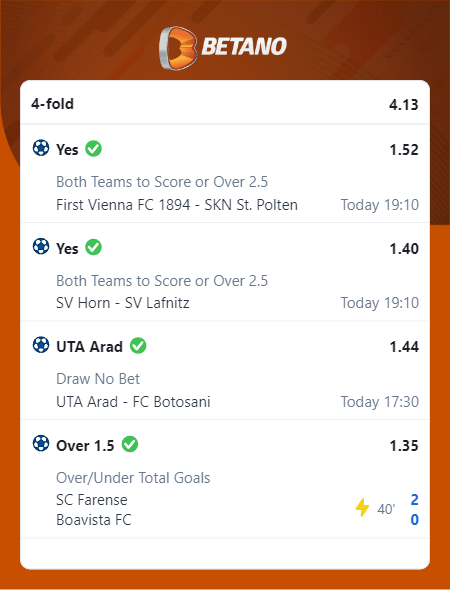This screenshot has height=590, width=450.
Task: Click green checkmark next to UTA Arad
Action: pos(138,346)
